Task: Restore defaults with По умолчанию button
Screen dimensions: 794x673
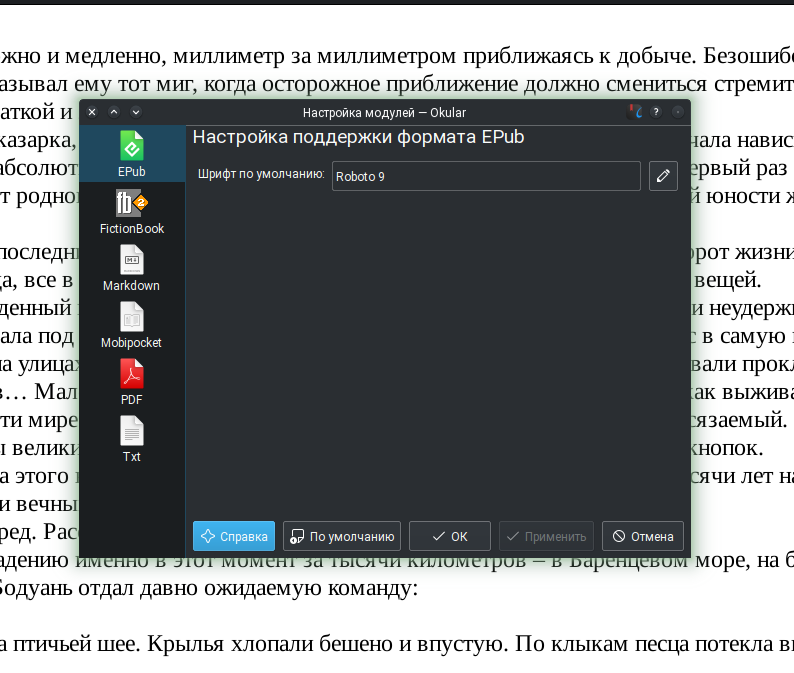Action: click(342, 536)
